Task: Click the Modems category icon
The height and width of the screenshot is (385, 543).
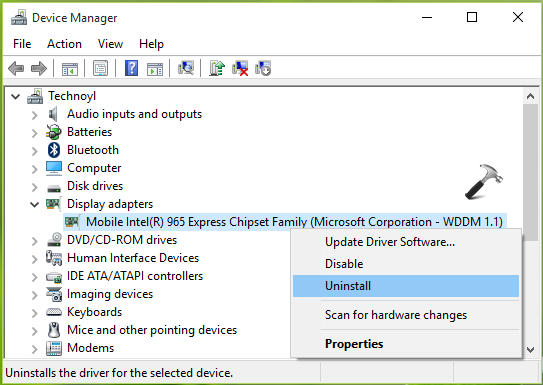Action: pyautogui.click(x=54, y=348)
